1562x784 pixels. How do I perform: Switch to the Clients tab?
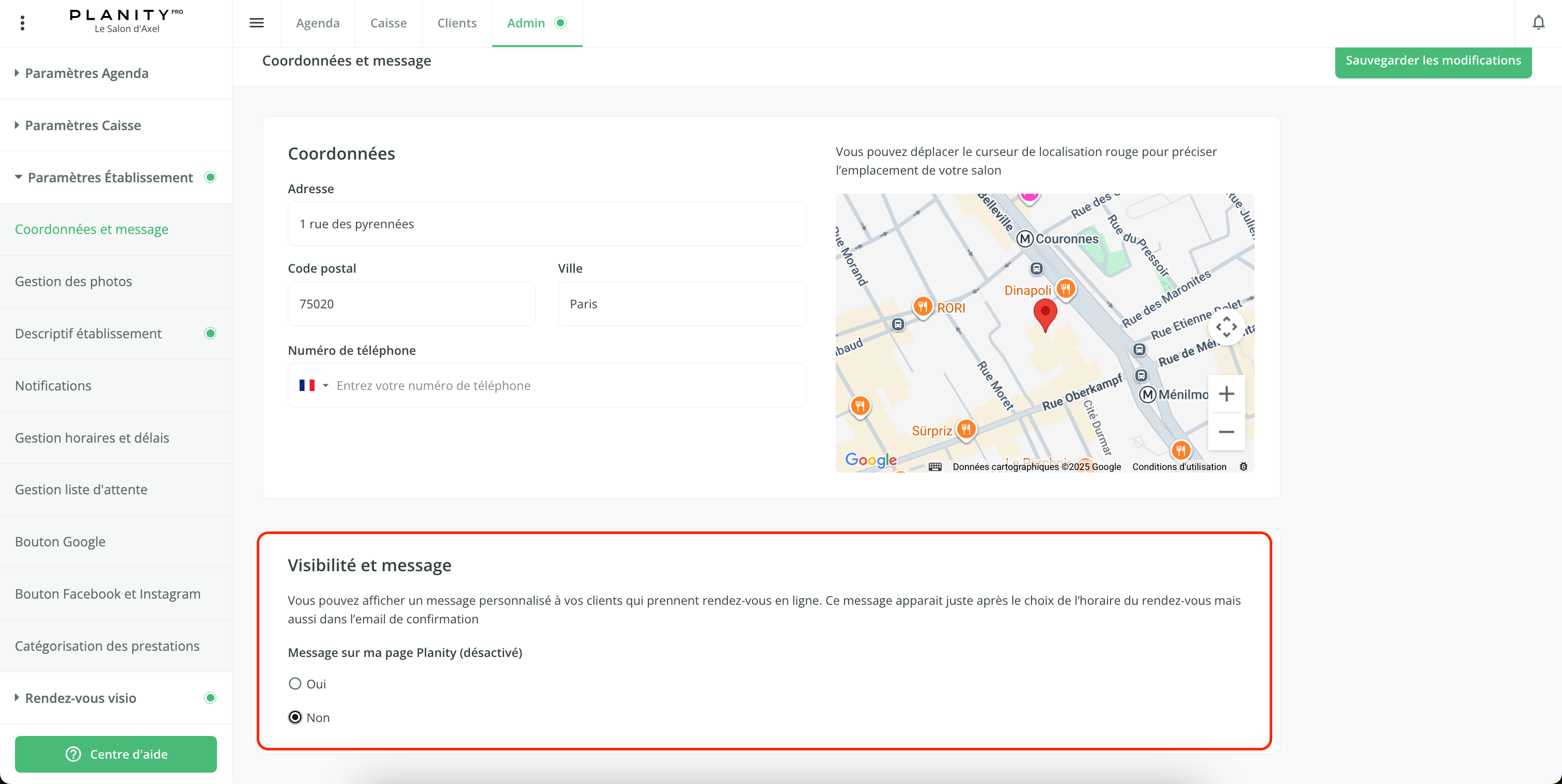coord(457,23)
